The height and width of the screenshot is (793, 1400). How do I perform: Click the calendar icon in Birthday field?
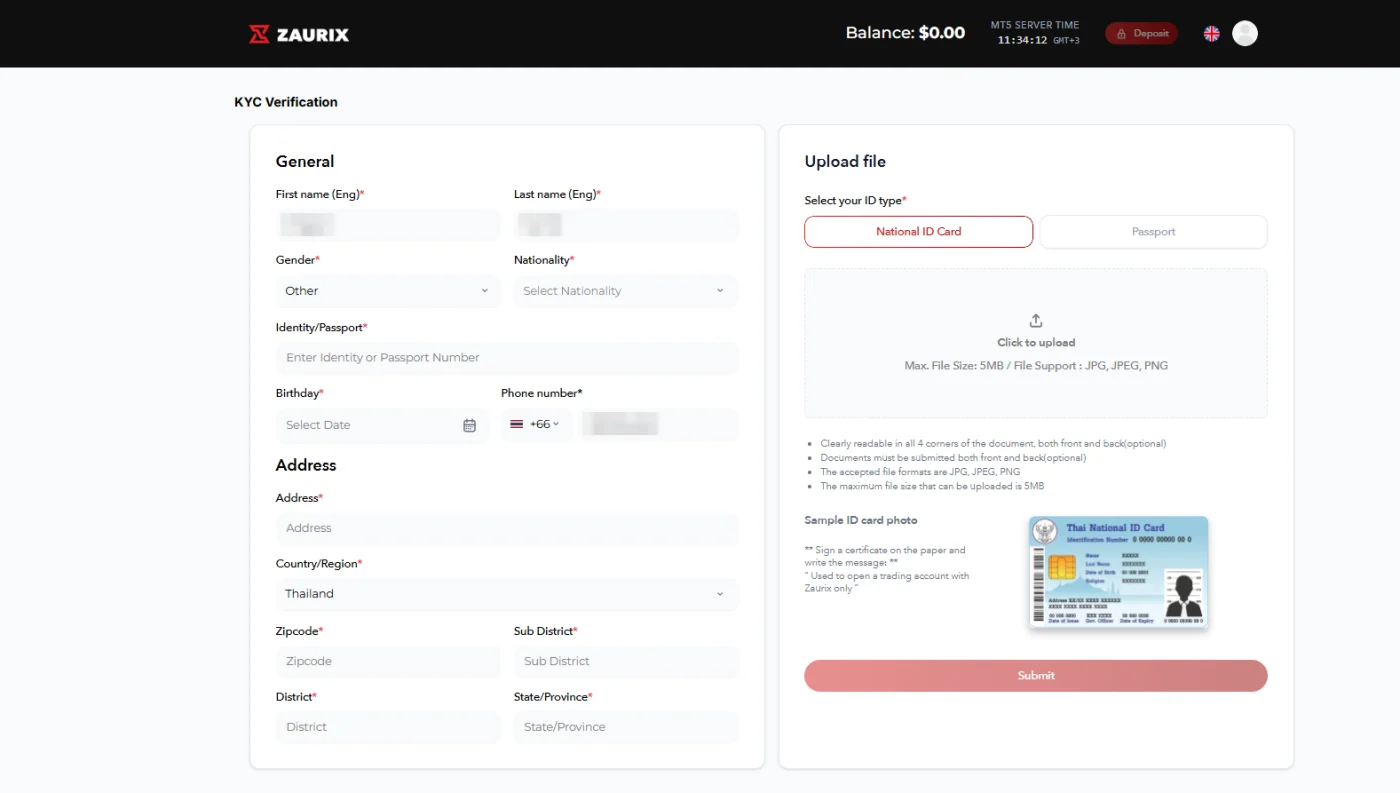(469, 425)
